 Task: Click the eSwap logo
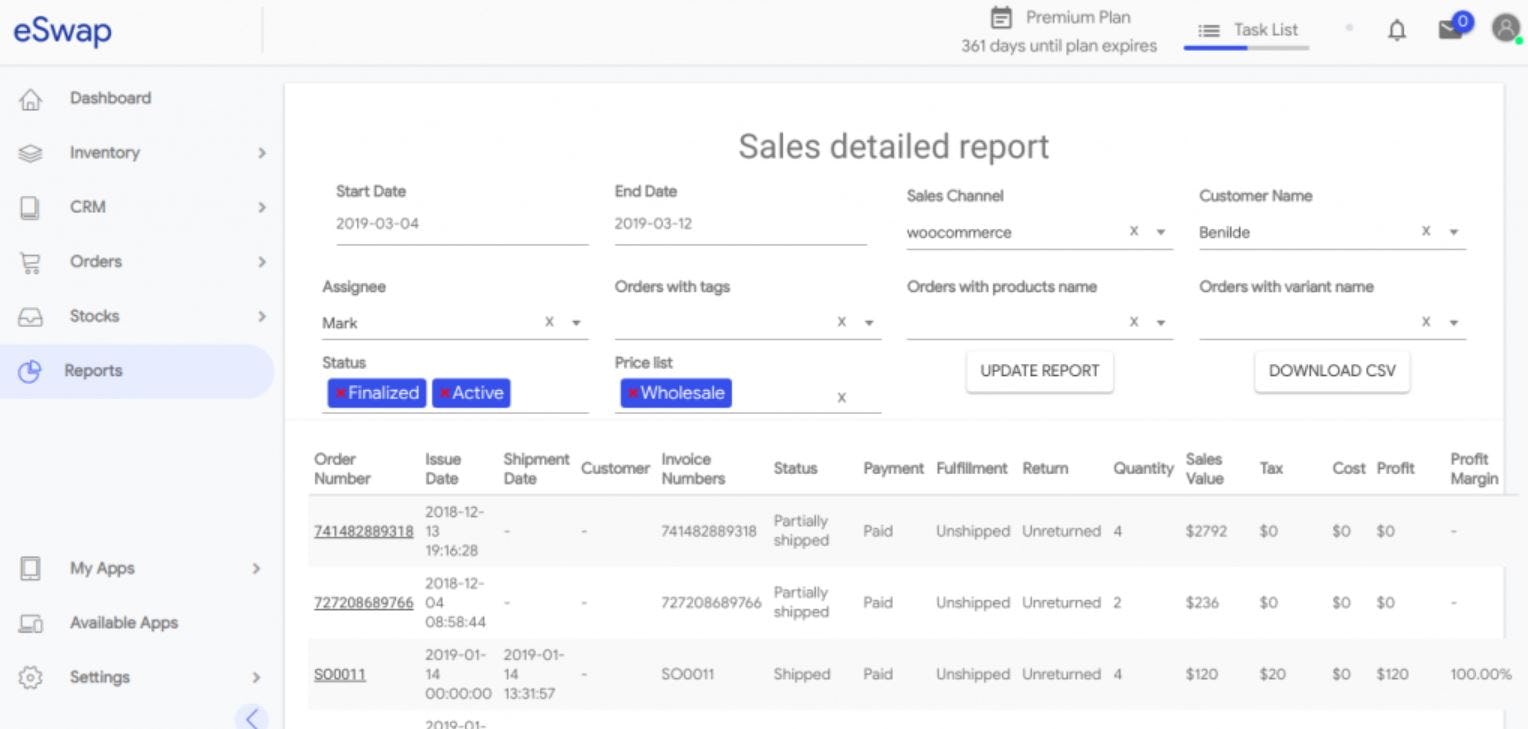click(62, 31)
